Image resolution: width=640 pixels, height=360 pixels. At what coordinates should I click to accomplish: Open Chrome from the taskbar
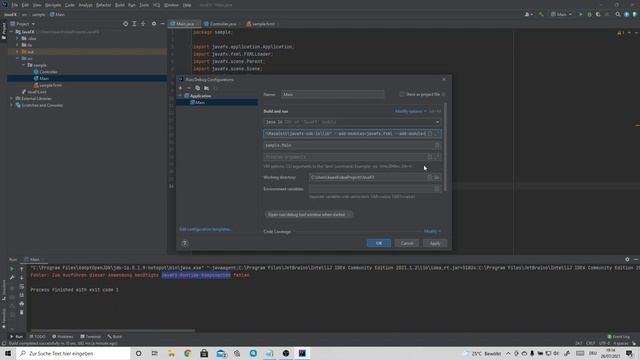click(187, 353)
